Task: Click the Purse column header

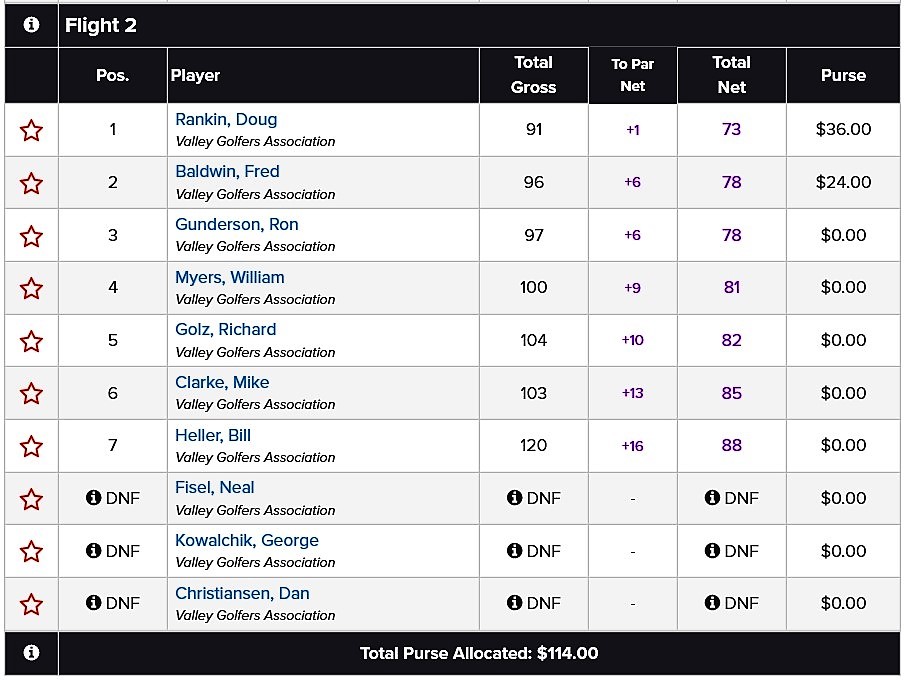Action: point(843,75)
